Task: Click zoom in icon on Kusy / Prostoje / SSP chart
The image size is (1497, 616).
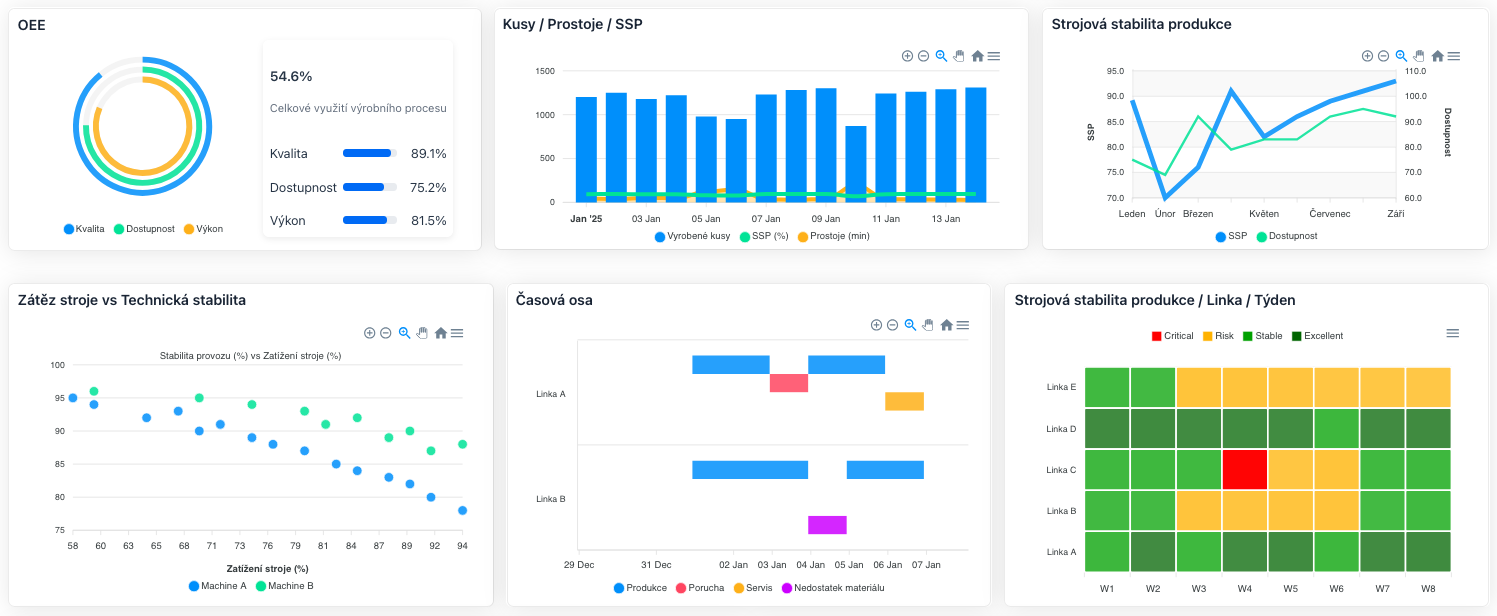Action: 907,56
